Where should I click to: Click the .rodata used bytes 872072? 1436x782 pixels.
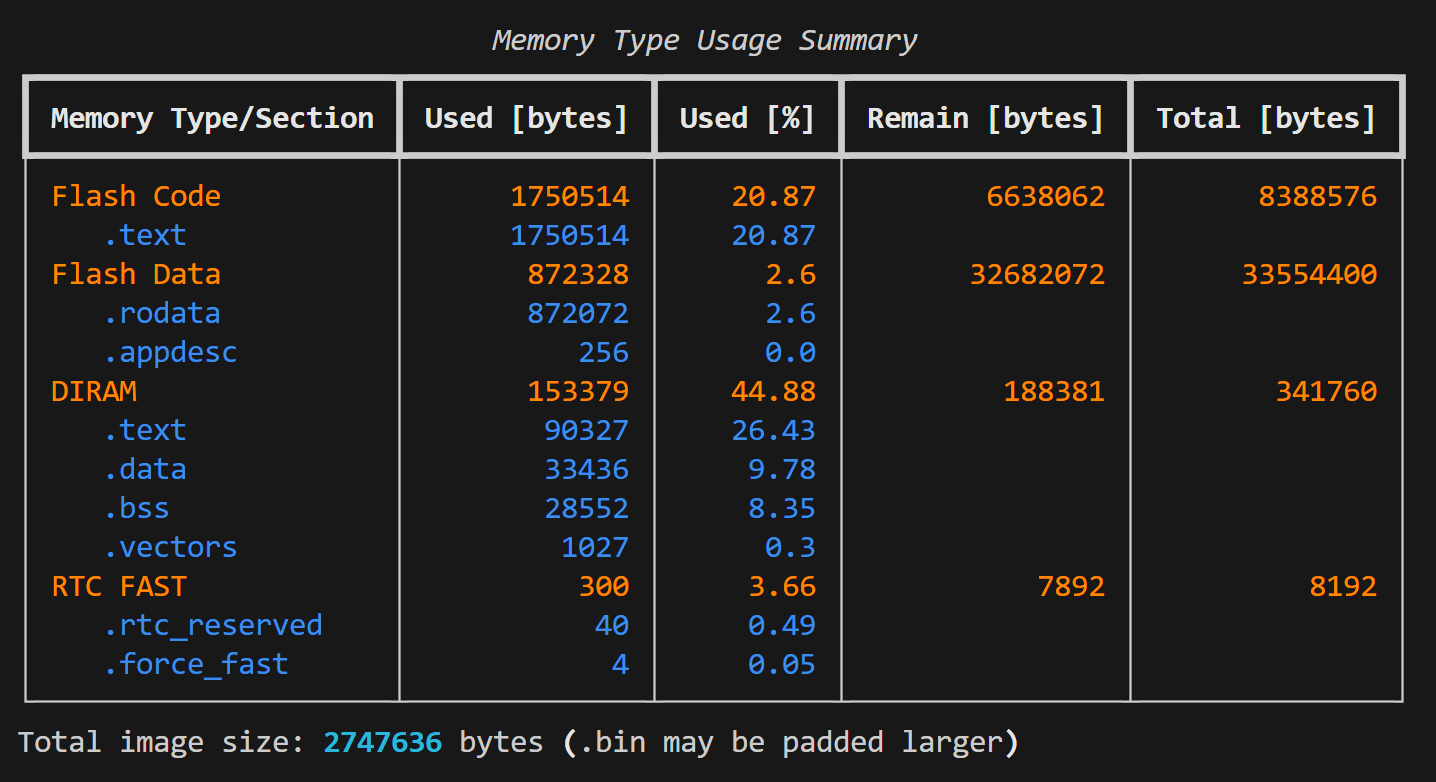coord(578,313)
